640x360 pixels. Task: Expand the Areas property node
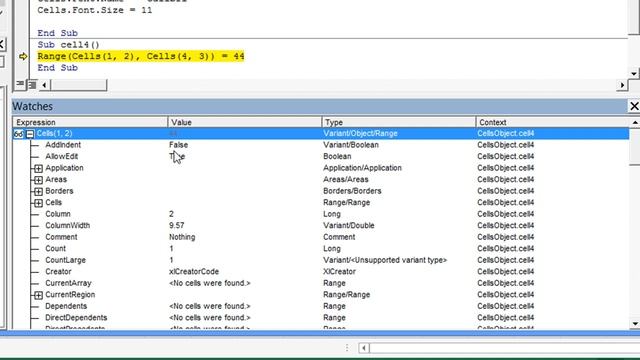(38, 180)
